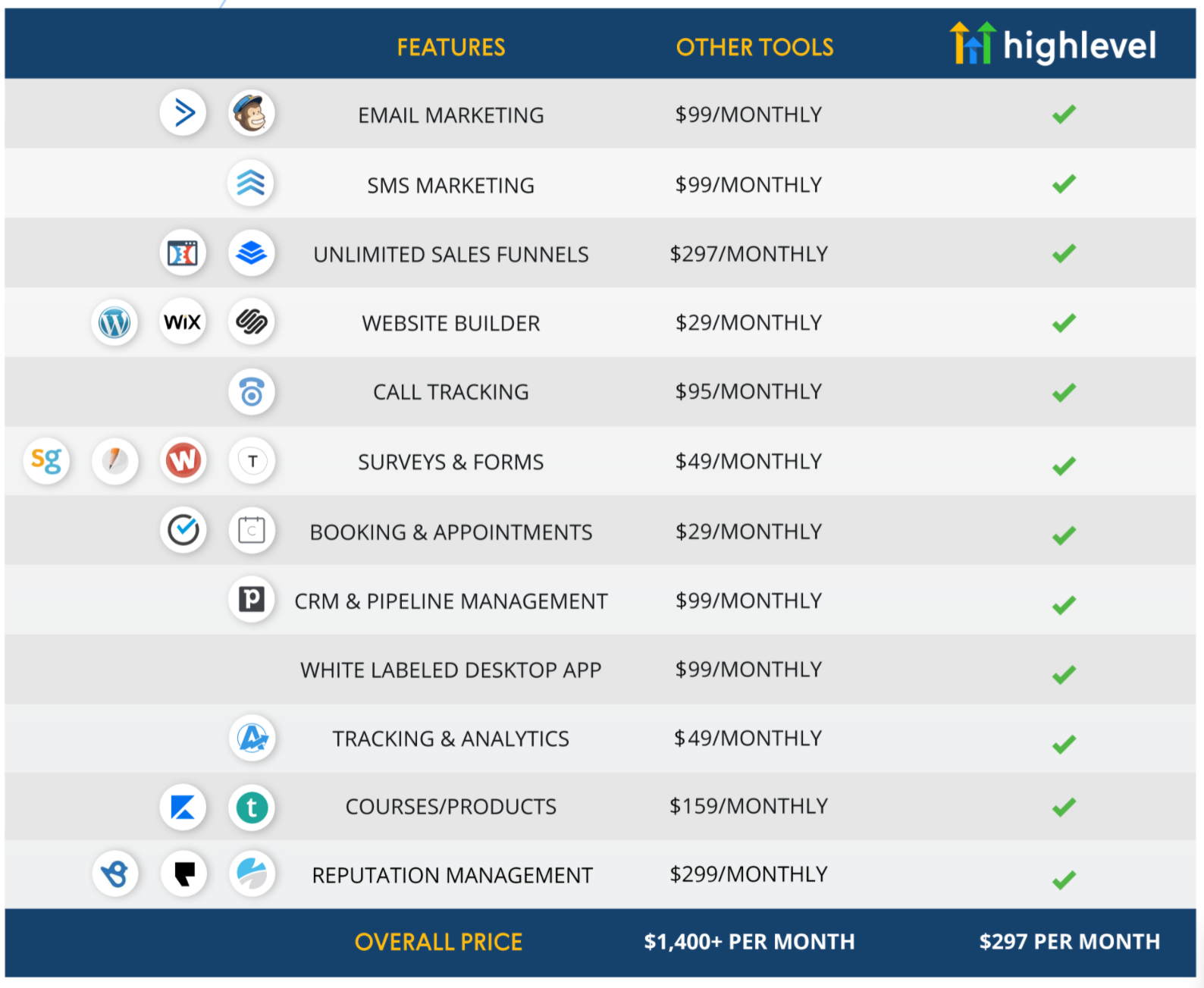This screenshot has width=1204, height=988.
Task: Click the HighLevel logo in the header
Action: 1053,44
